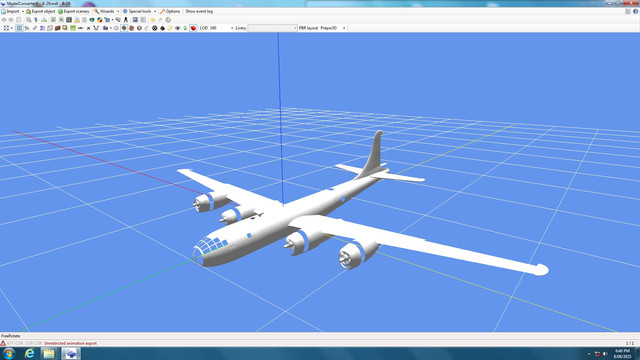Screen dimensions: 640x360
Task: Click Export scenery in the toolbar
Action: pyautogui.click(x=73, y=11)
